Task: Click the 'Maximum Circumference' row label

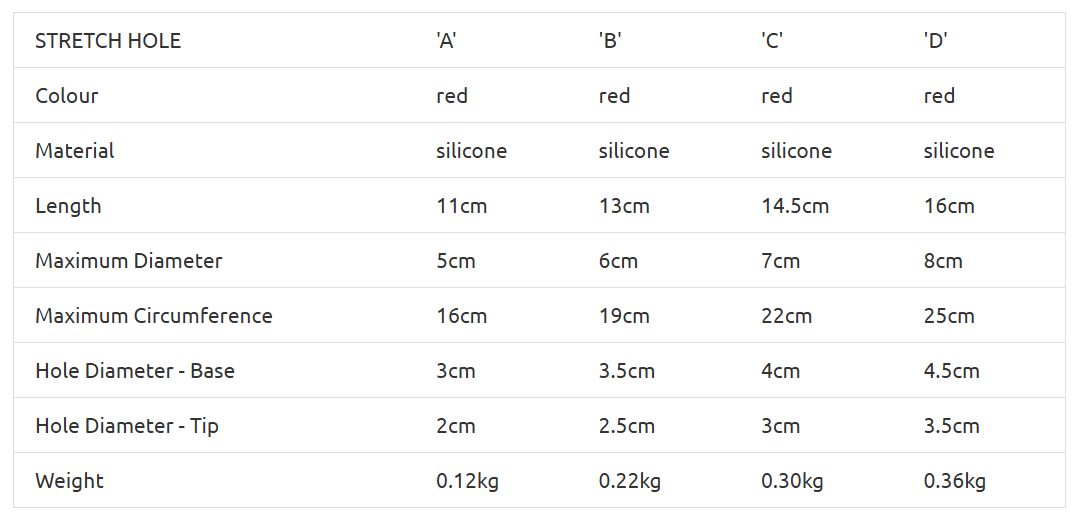Action: tap(154, 316)
